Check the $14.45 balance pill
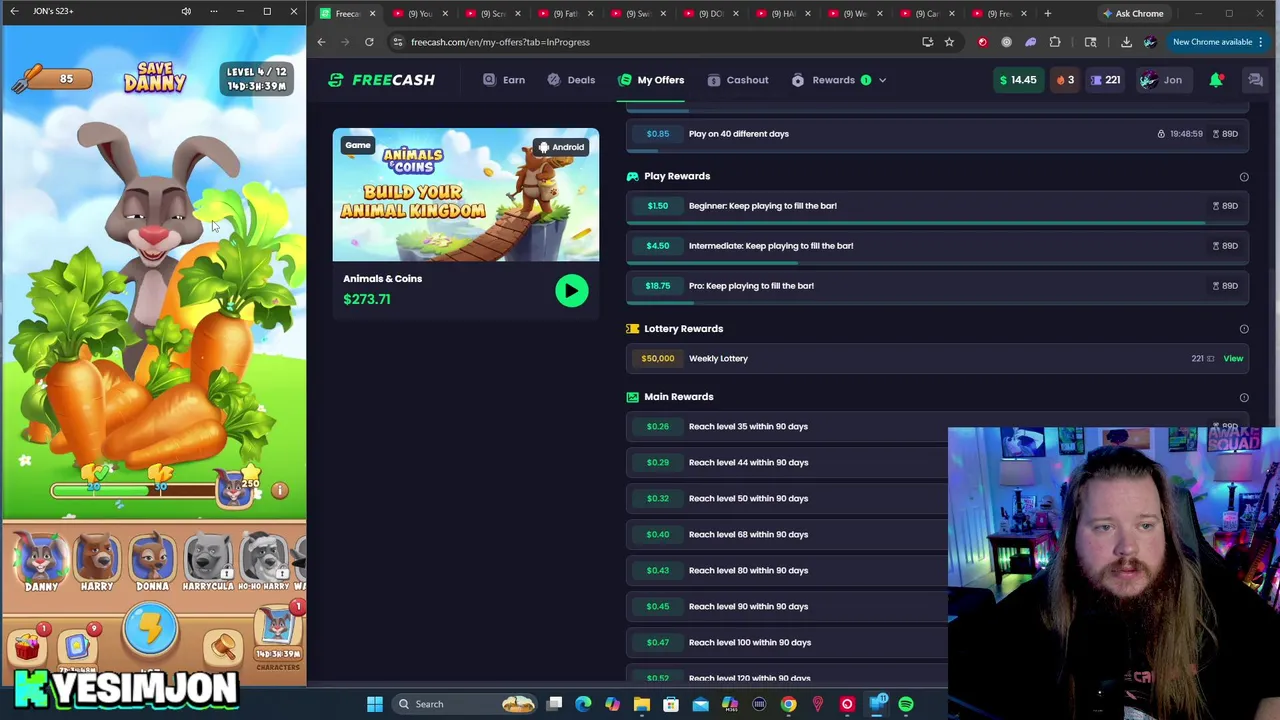This screenshot has height=720, width=1280. [1017, 80]
